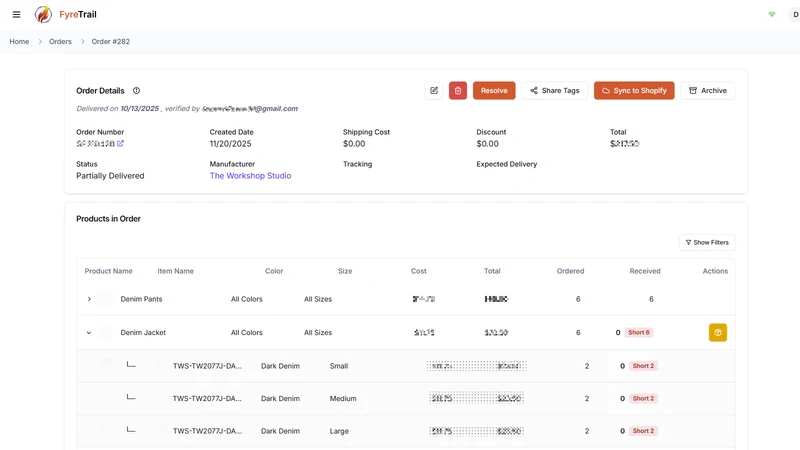Click the Large size cell
800x450 pixels.
pyautogui.click(x=339, y=431)
